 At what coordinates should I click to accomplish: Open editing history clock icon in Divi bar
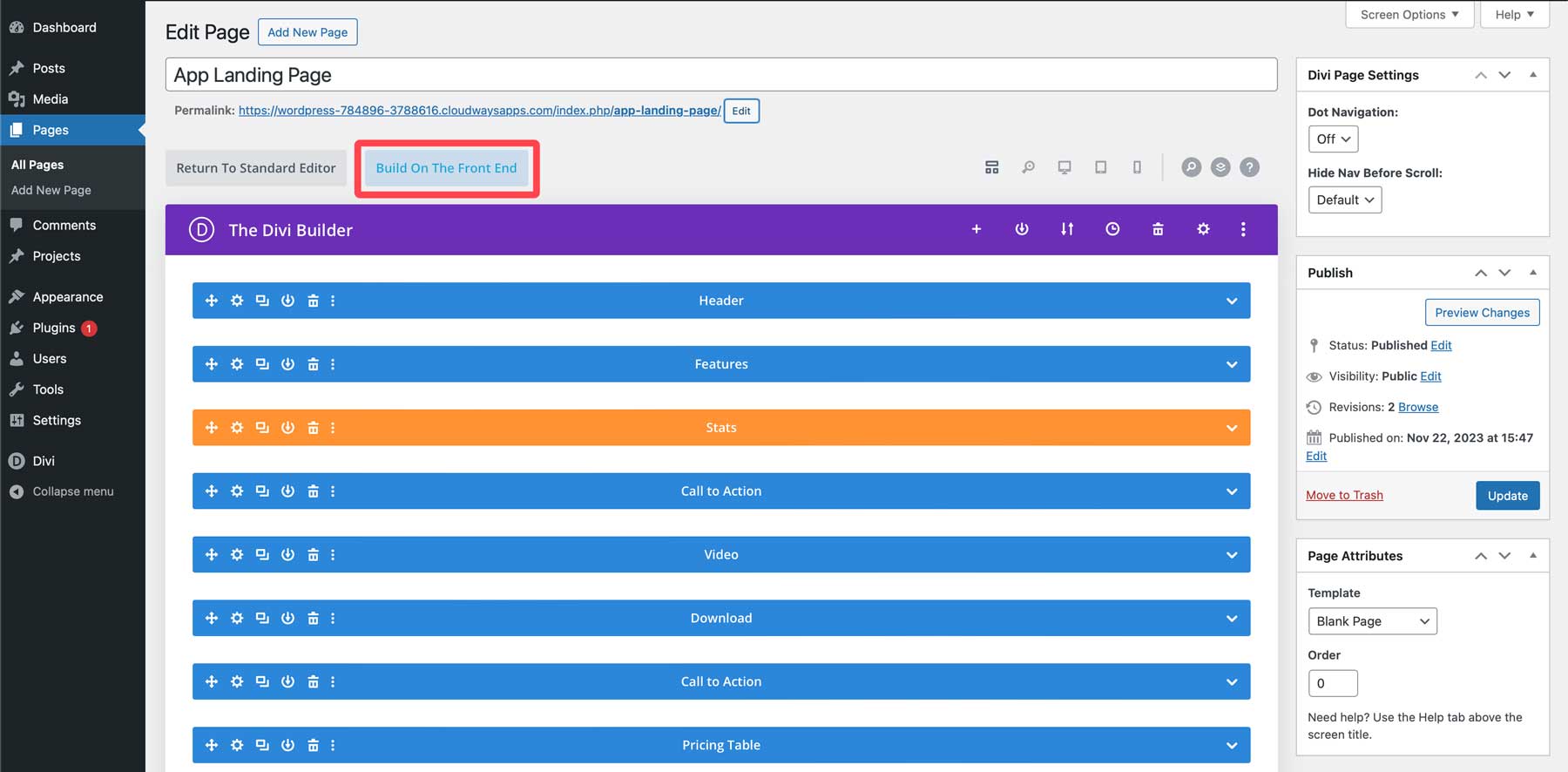1112,229
